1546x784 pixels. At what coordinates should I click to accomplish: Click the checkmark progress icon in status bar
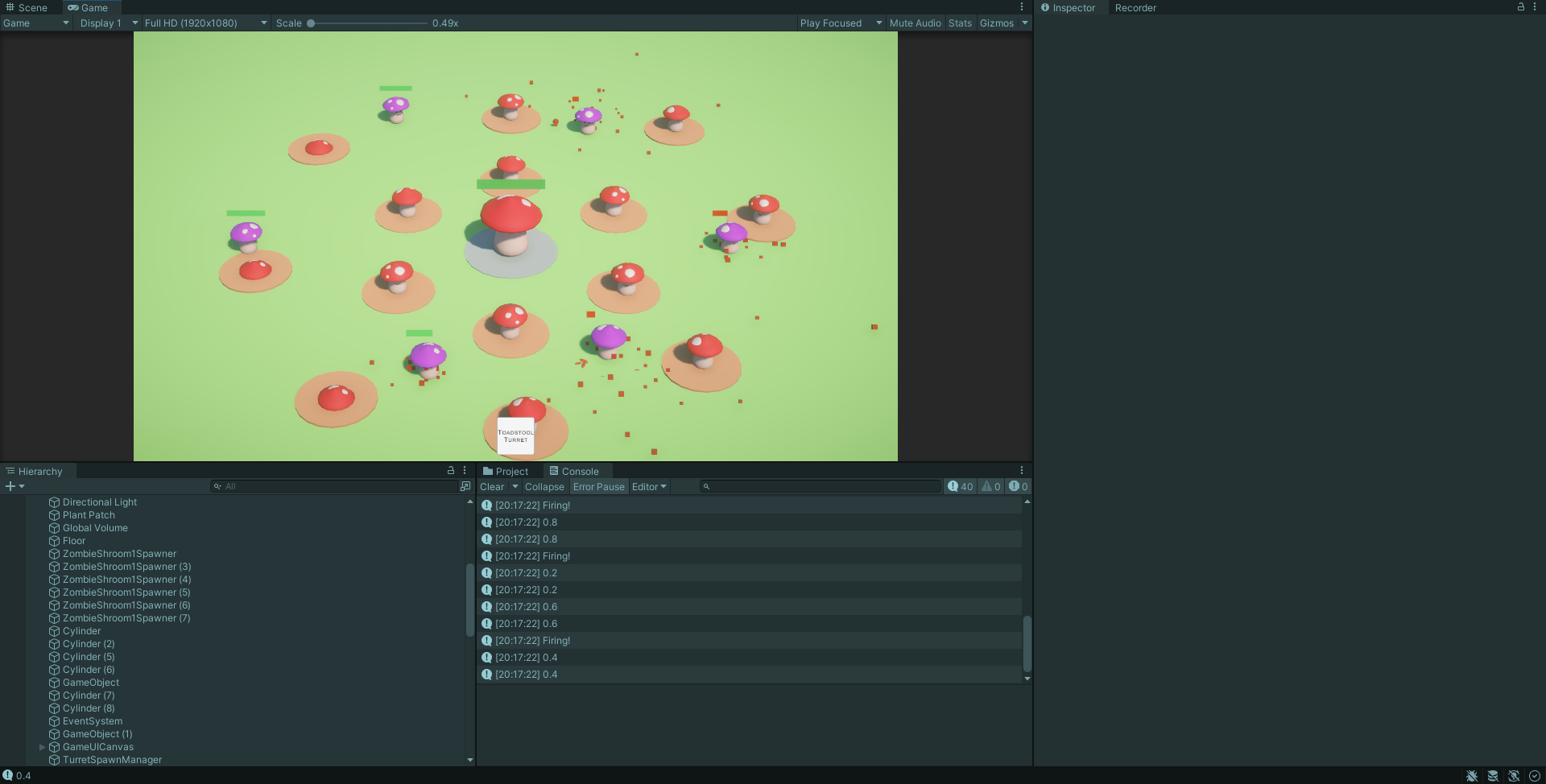click(1535, 775)
